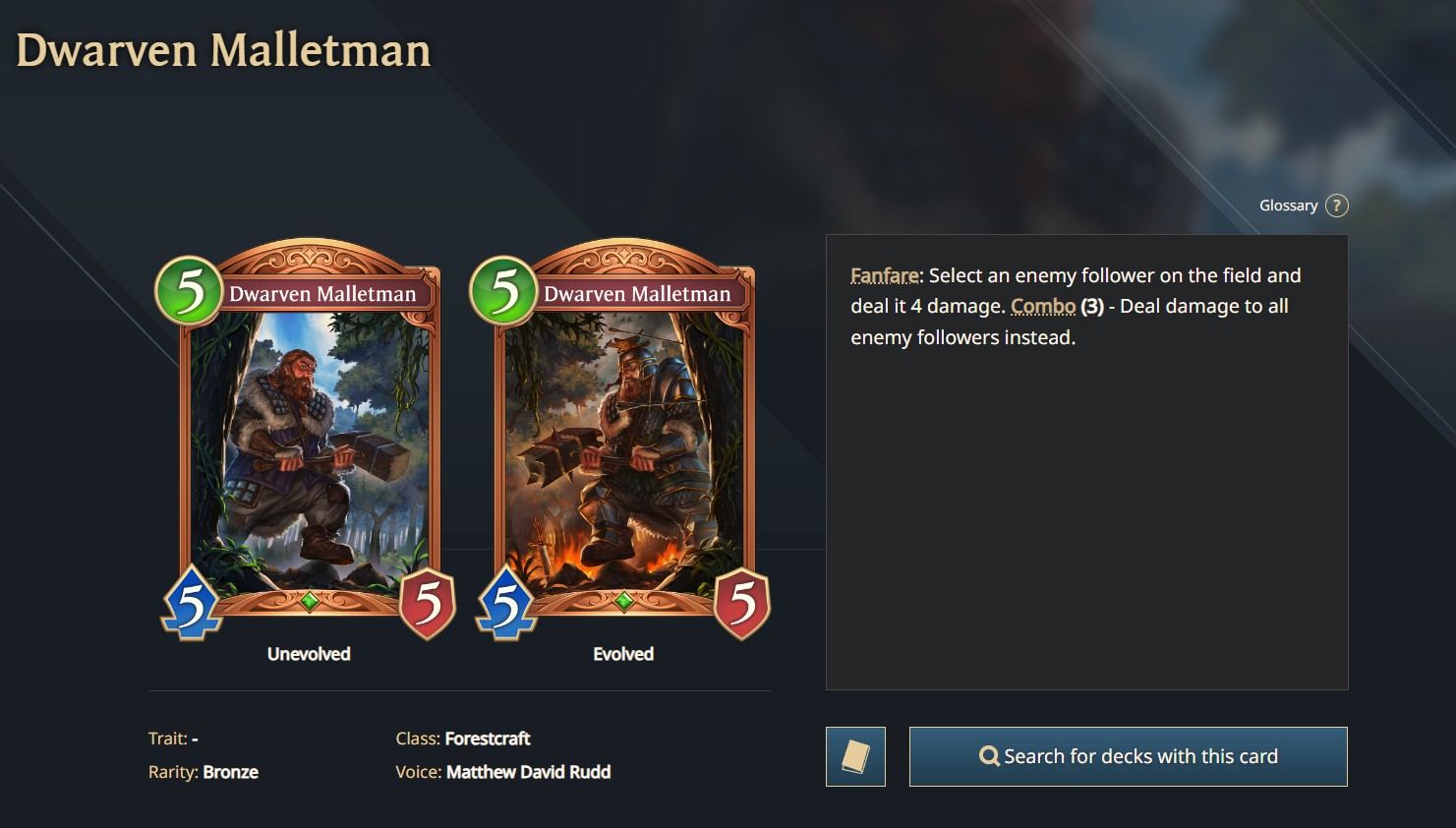Click the magnifier icon in the search button
Viewport: 1456px width, 828px height.
click(989, 756)
